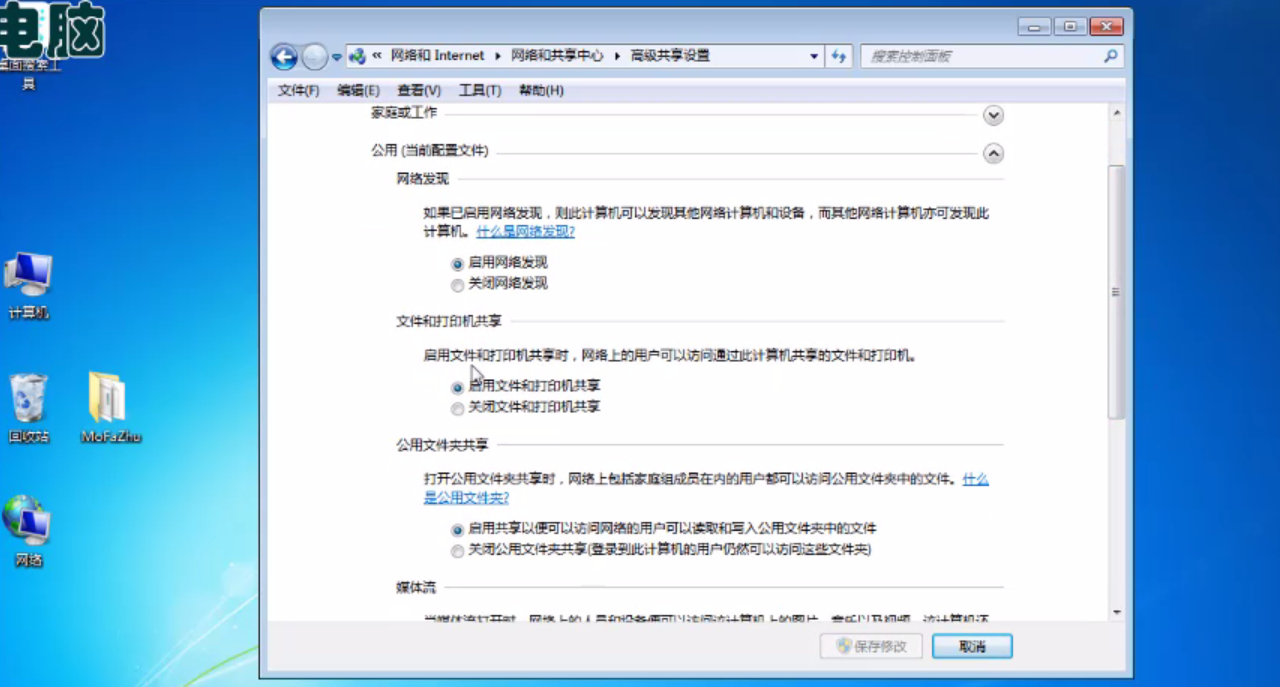Select 关闭公用文件夹共享 radio button
The width and height of the screenshot is (1280, 687).
457,551
